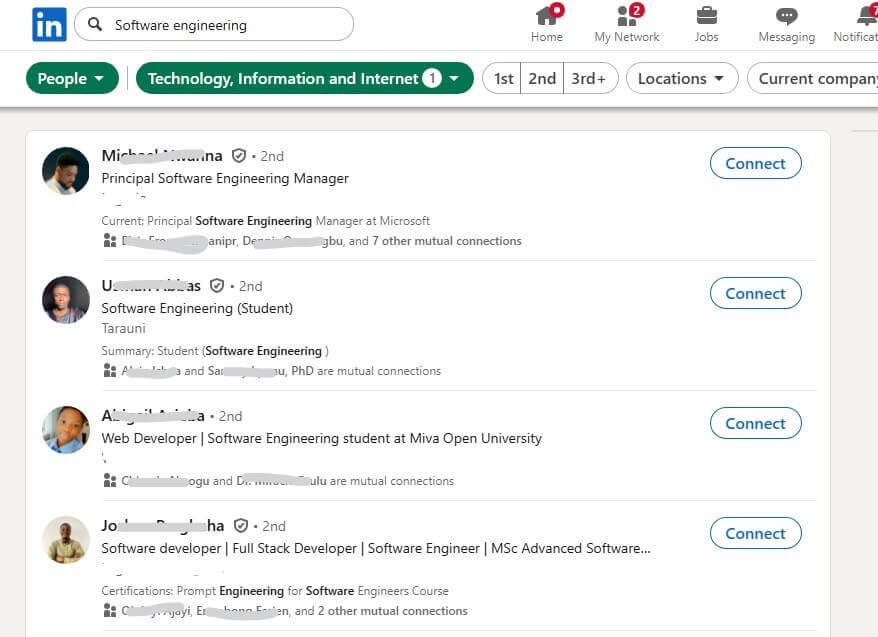Click the verification badge on the Student result

coord(217,286)
